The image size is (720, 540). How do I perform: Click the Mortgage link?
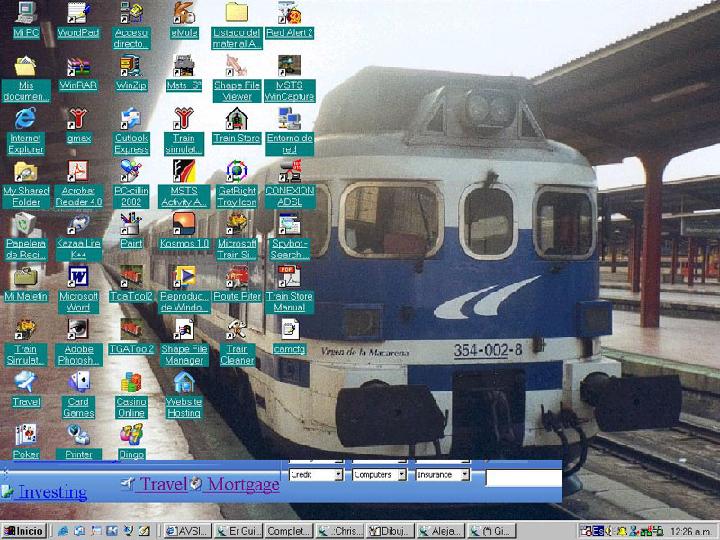tap(243, 485)
